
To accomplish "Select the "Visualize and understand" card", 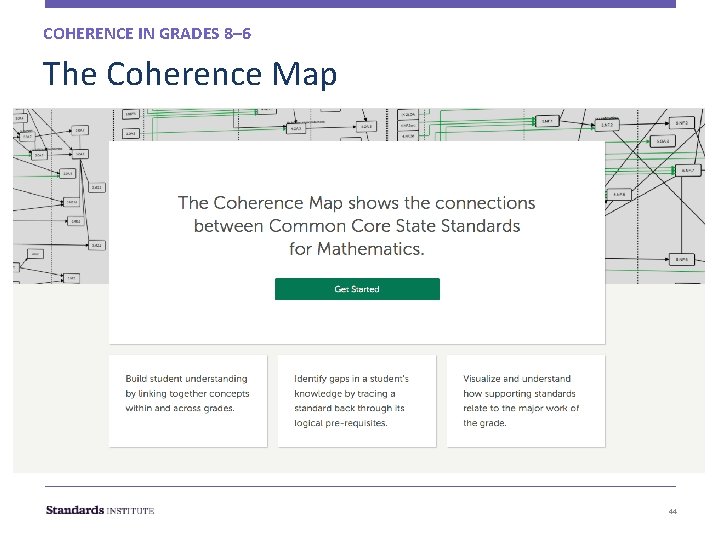I will coord(526,400).
